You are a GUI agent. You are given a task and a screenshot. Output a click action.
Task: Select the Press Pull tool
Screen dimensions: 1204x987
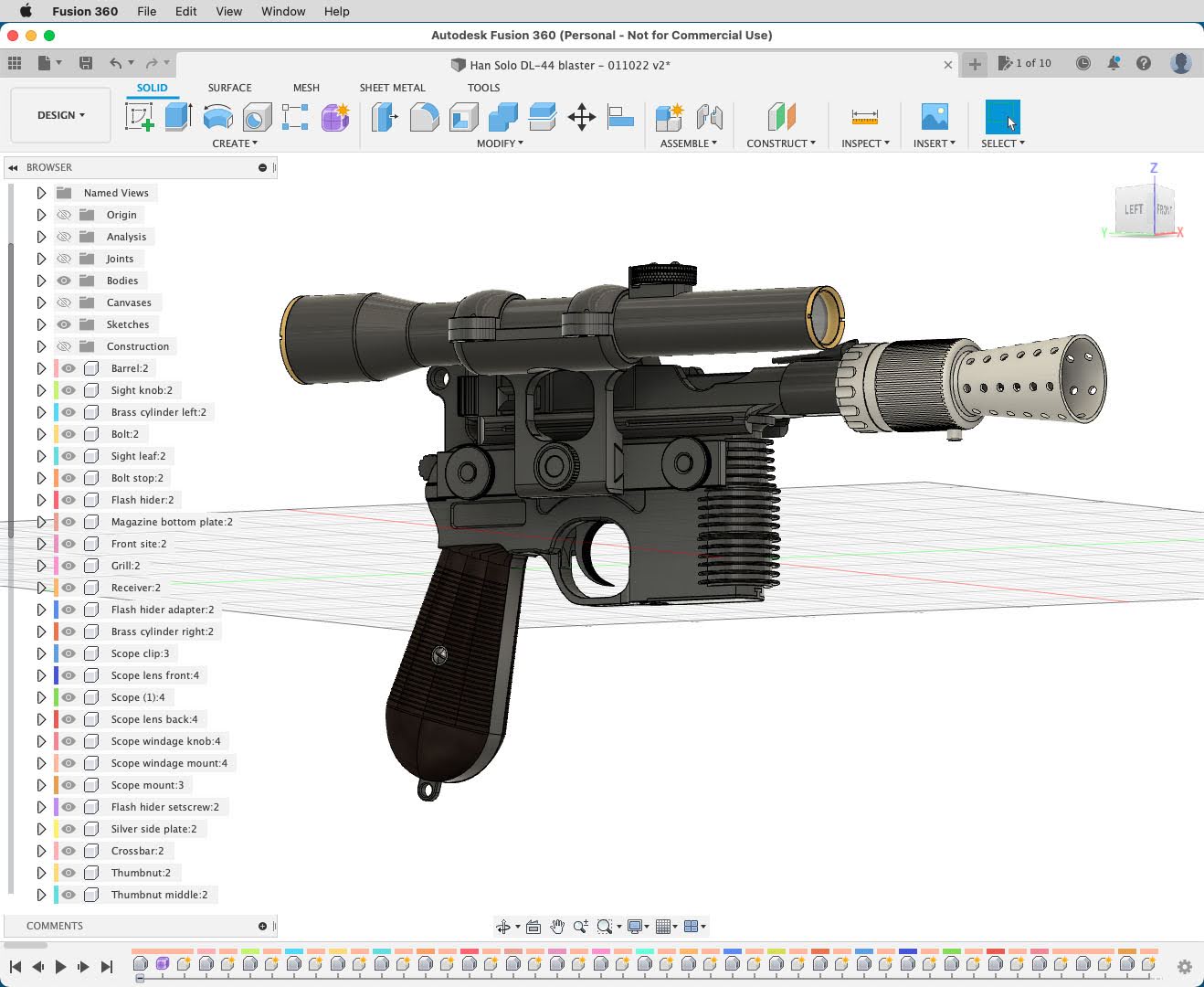[x=385, y=117]
